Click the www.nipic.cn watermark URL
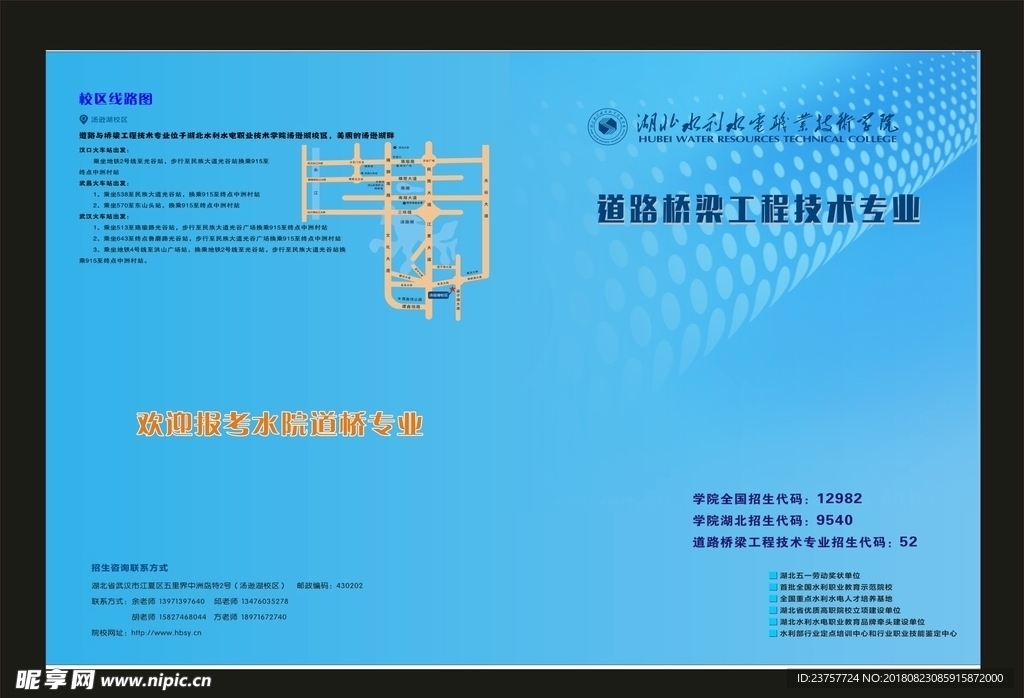1024x698 pixels. 156,681
